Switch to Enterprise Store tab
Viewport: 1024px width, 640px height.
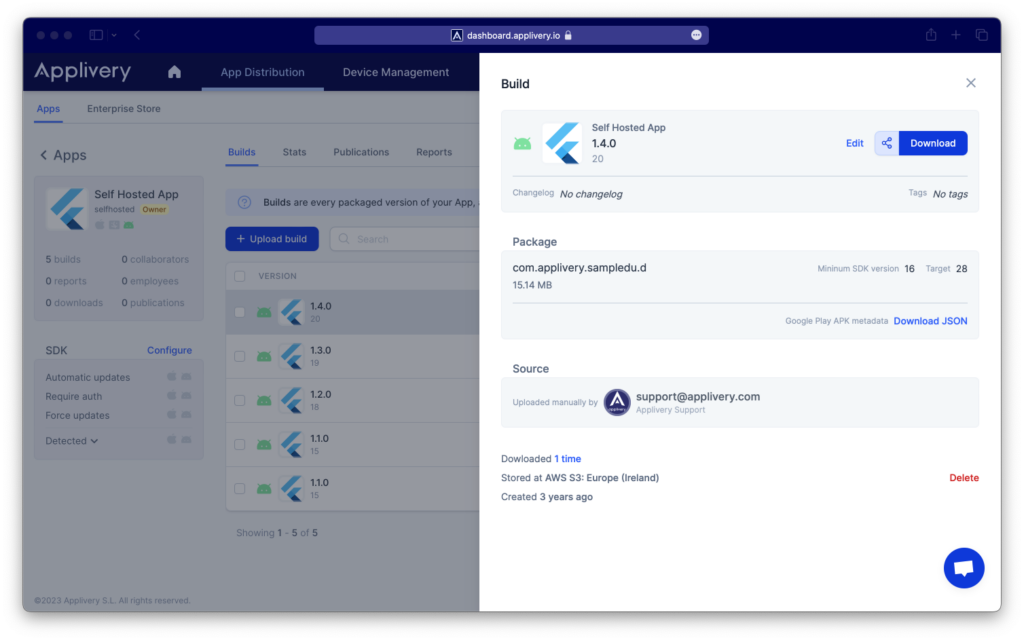click(x=123, y=108)
